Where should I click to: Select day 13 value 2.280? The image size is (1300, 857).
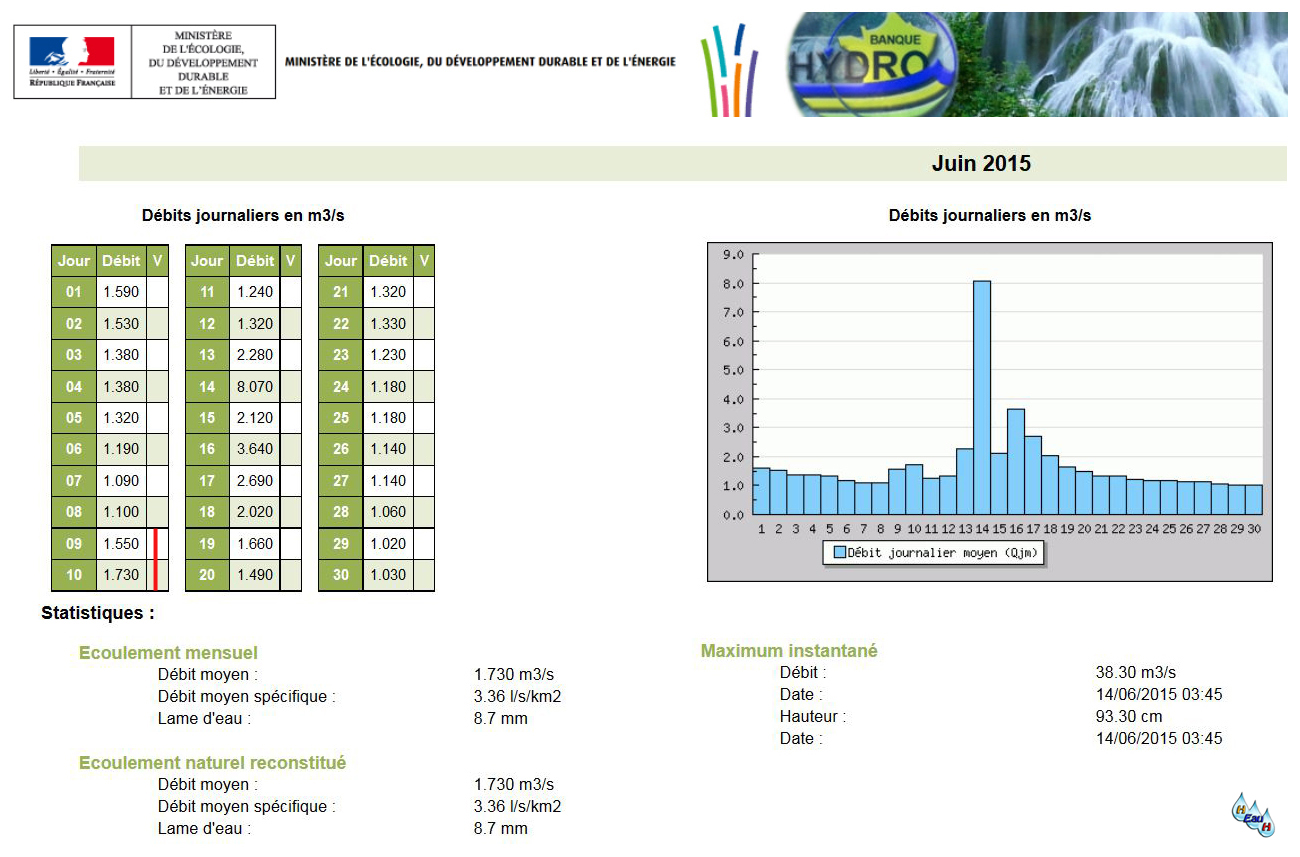coord(255,355)
